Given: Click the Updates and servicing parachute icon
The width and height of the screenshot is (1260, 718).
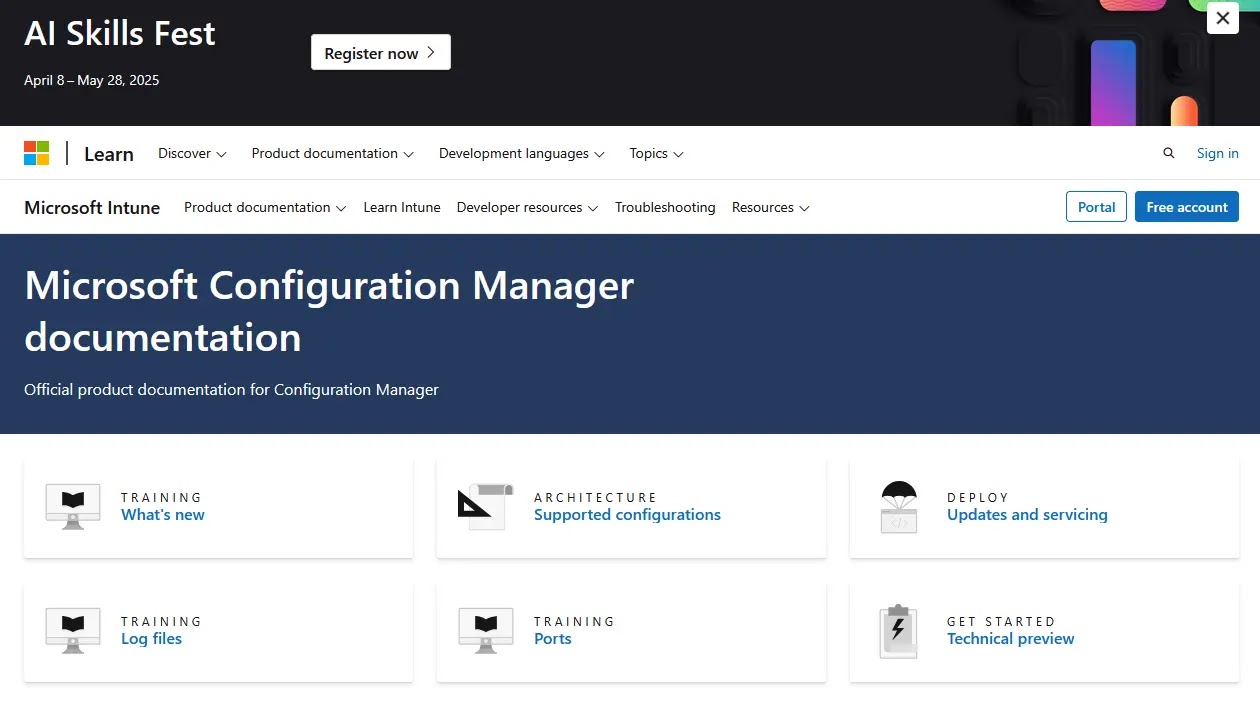Looking at the screenshot, I should pos(899,506).
